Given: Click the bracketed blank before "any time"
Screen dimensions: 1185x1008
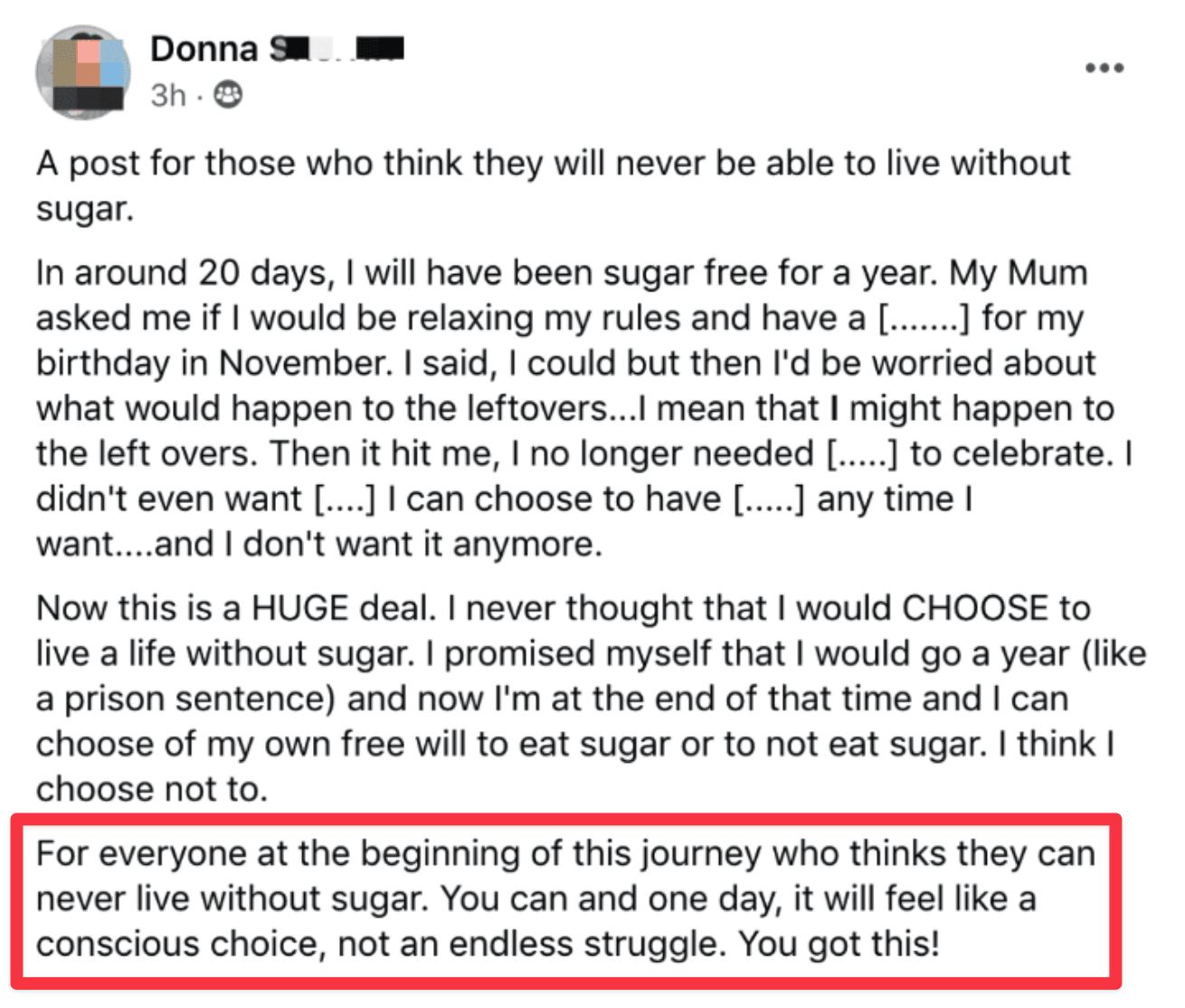Looking at the screenshot, I should pos(767,499).
